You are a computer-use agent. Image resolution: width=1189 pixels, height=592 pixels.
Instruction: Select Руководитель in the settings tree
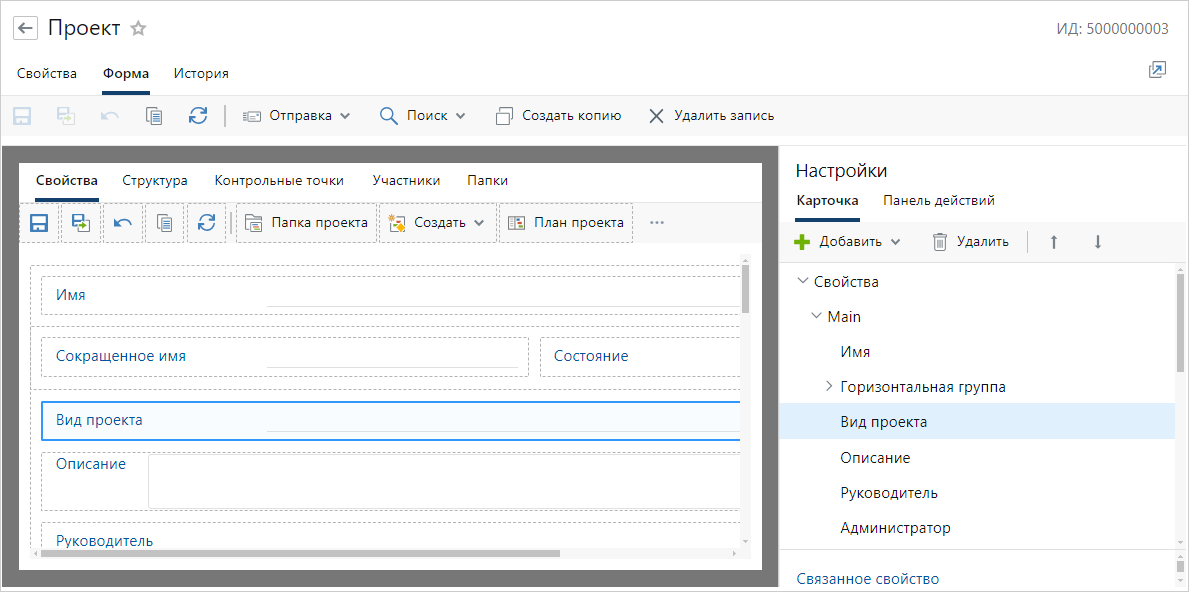(889, 493)
